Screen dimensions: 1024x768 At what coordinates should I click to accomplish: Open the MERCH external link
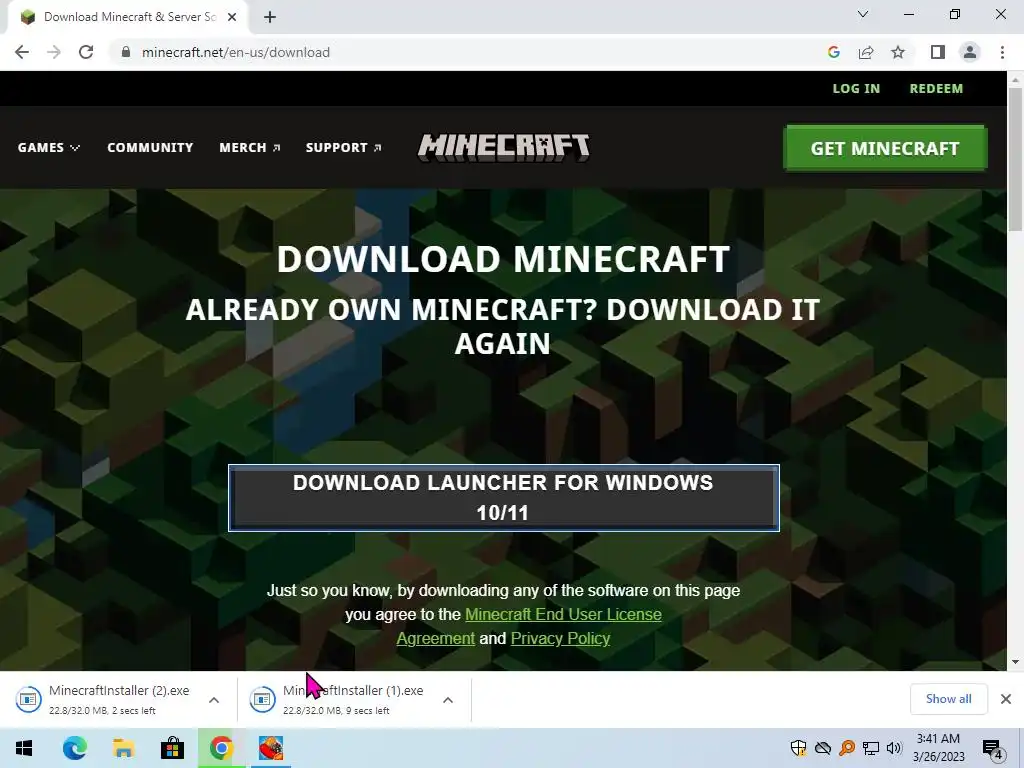(249, 148)
